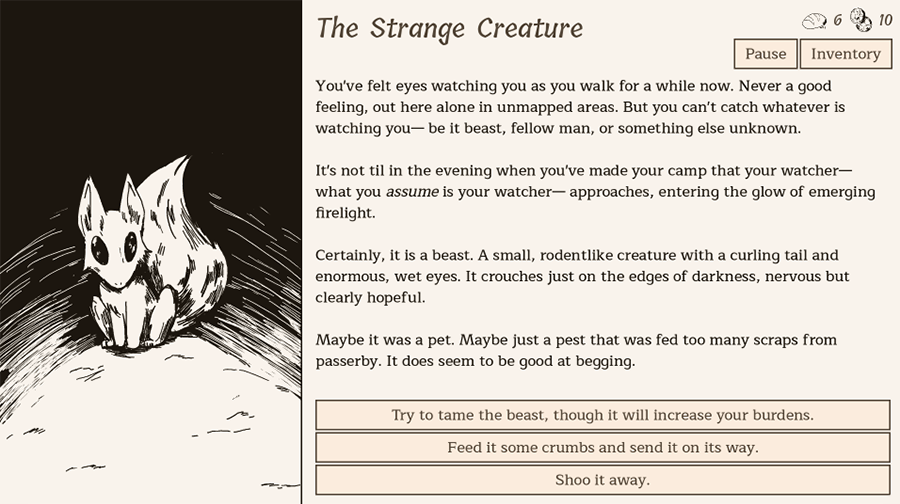Screen dimensions: 900x504
Task: Click the bread count number 6
Action: click(x=837, y=20)
